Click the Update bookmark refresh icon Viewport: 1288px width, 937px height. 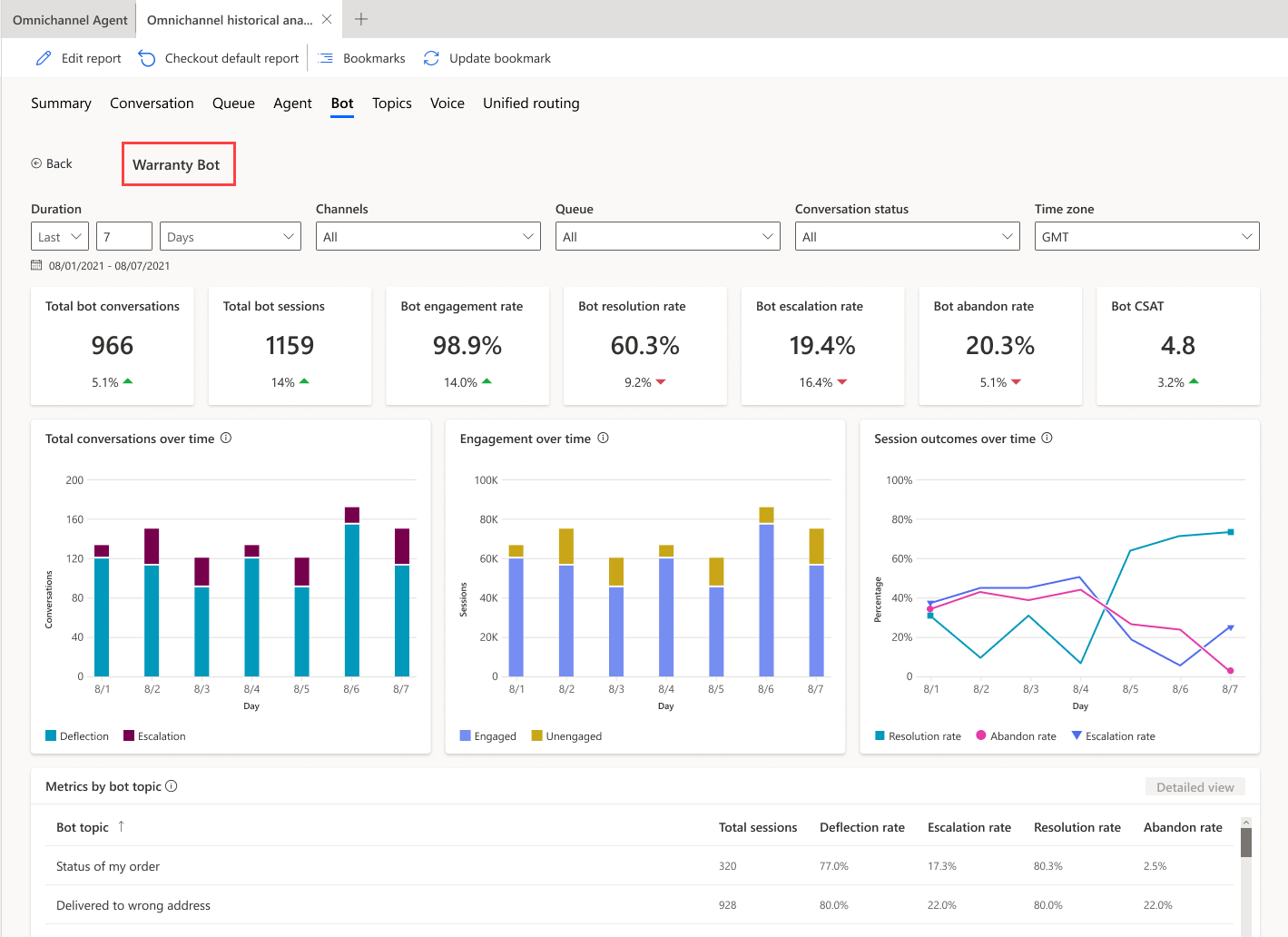click(x=432, y=58)
